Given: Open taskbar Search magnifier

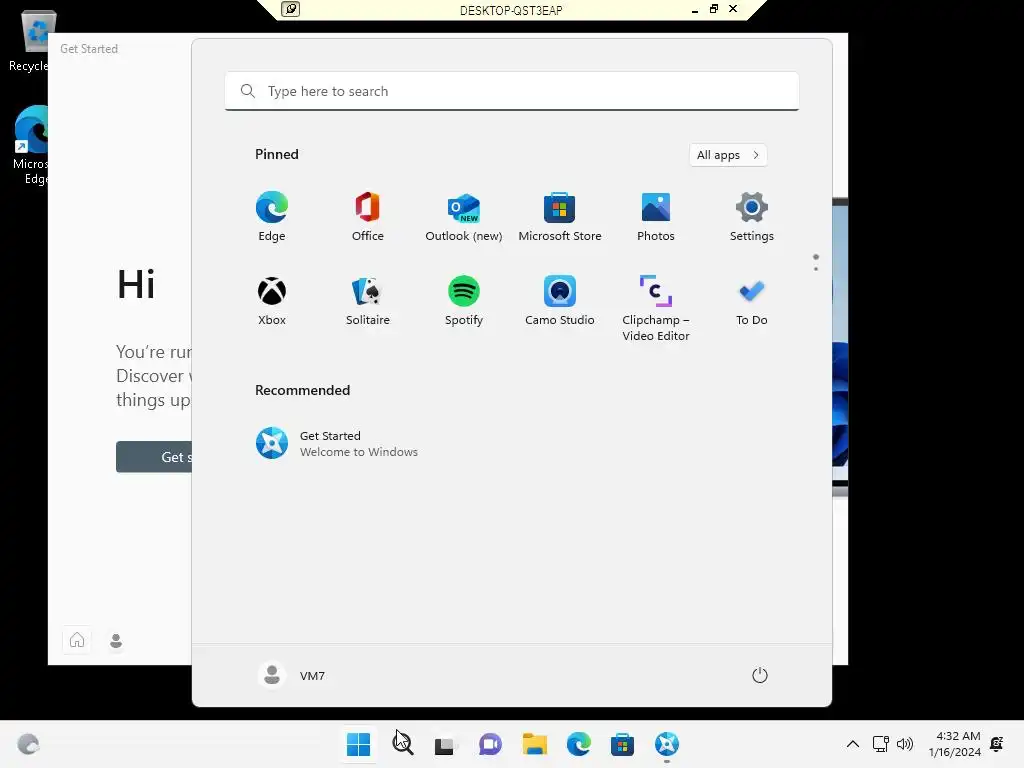Looking at the screenshot, I should 403,744.
